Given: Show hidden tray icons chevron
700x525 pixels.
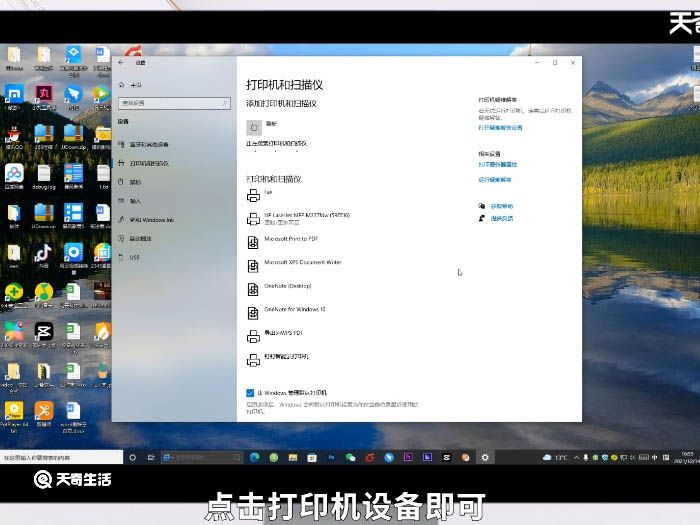Looking at the screenshot, I should click(576, 458).
